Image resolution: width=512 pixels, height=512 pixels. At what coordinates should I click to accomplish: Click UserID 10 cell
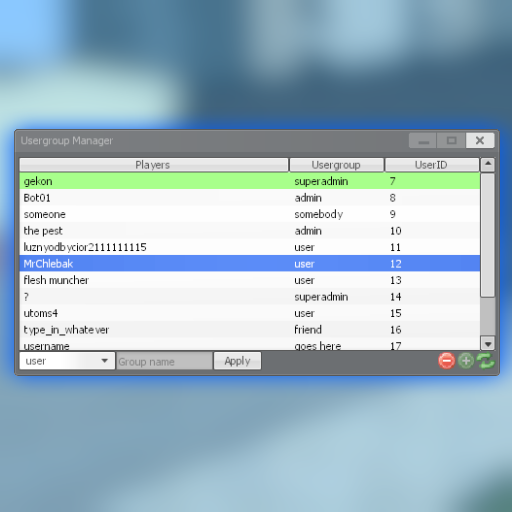click(396, 231)
